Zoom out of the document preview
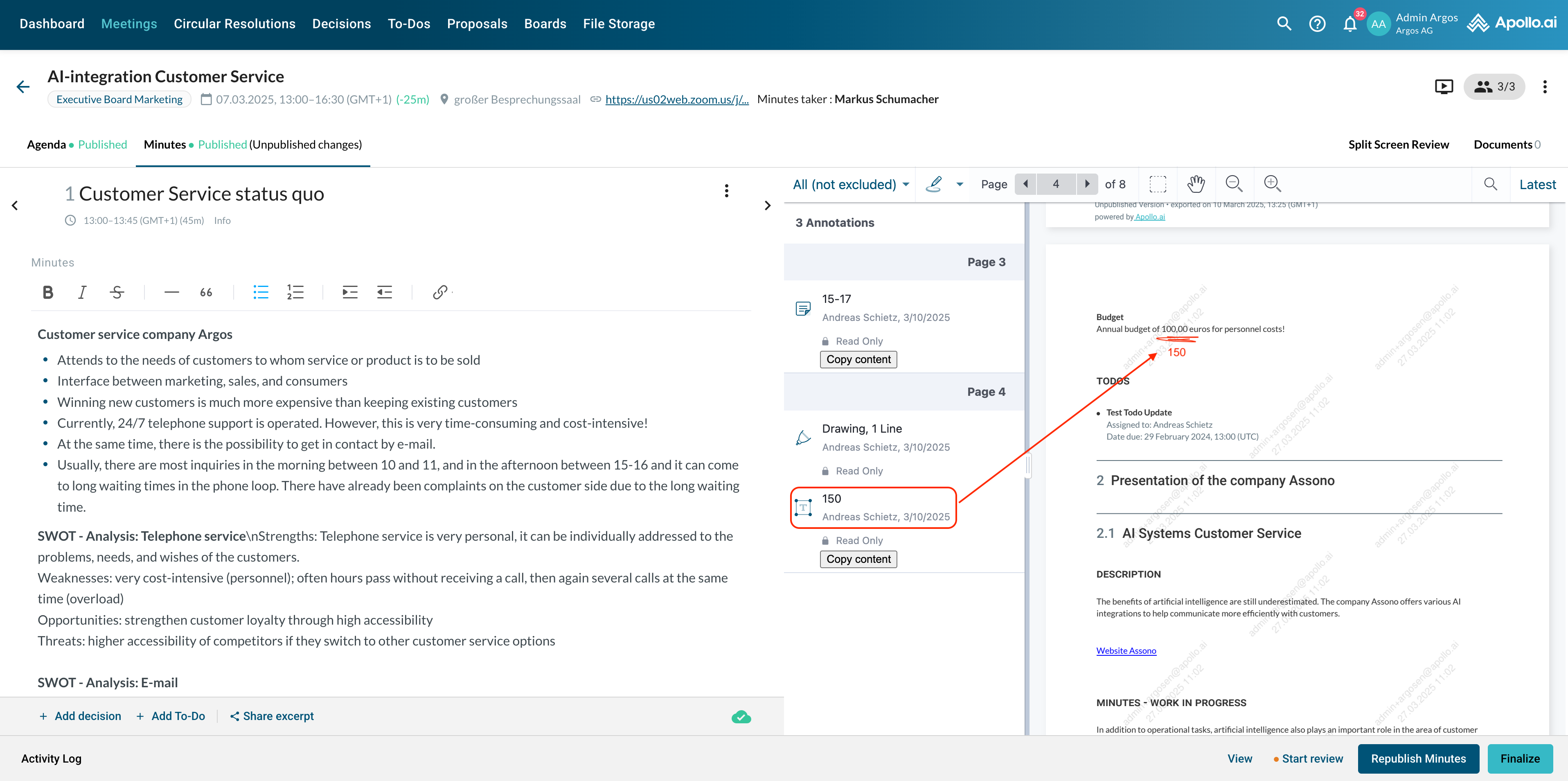Screen dimensions: 1568x781 point(1233,184)
